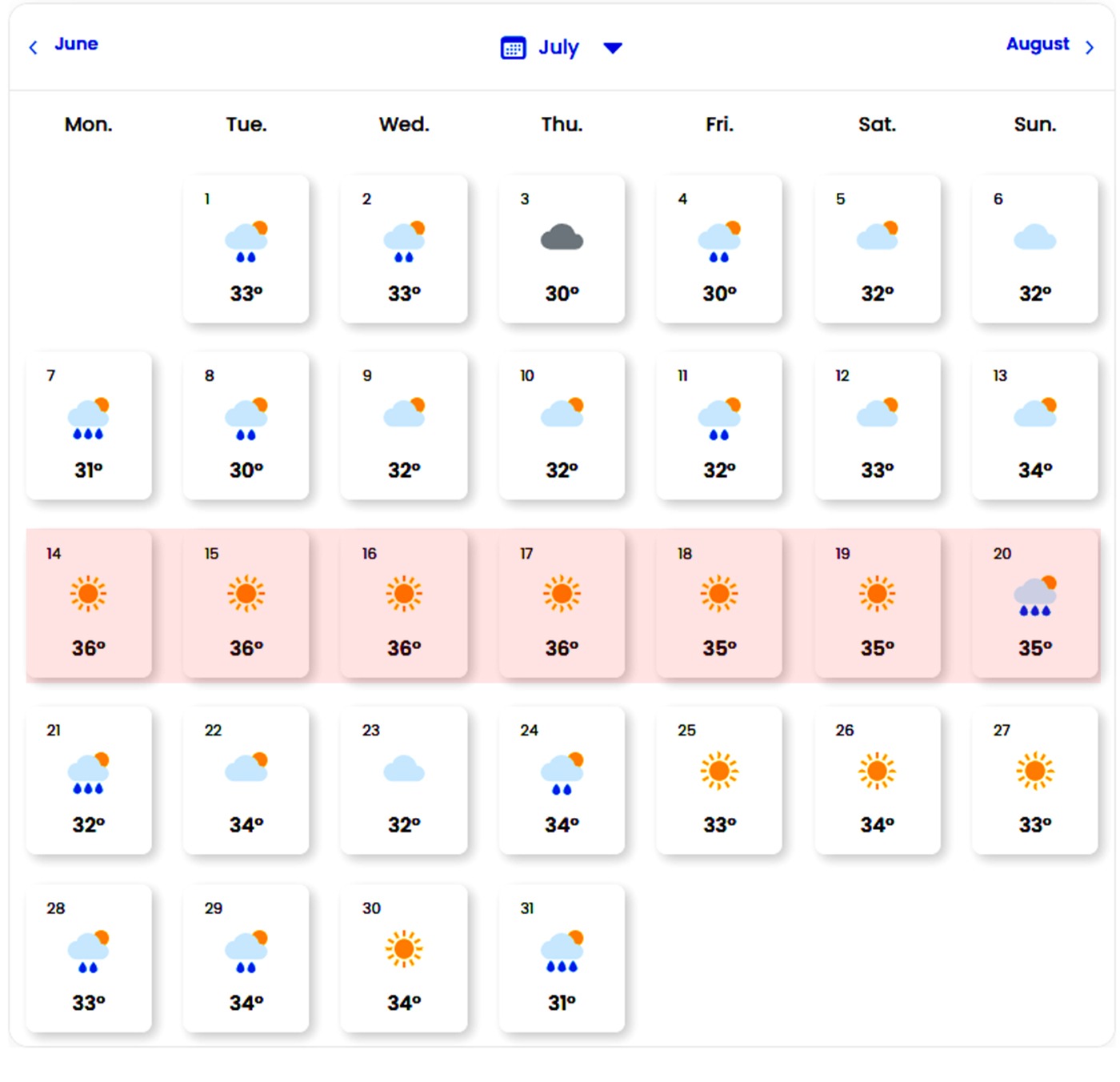Click the plain cloud icon on July 23
This screenshot has width=1120, height=1082.
point(404,770)
